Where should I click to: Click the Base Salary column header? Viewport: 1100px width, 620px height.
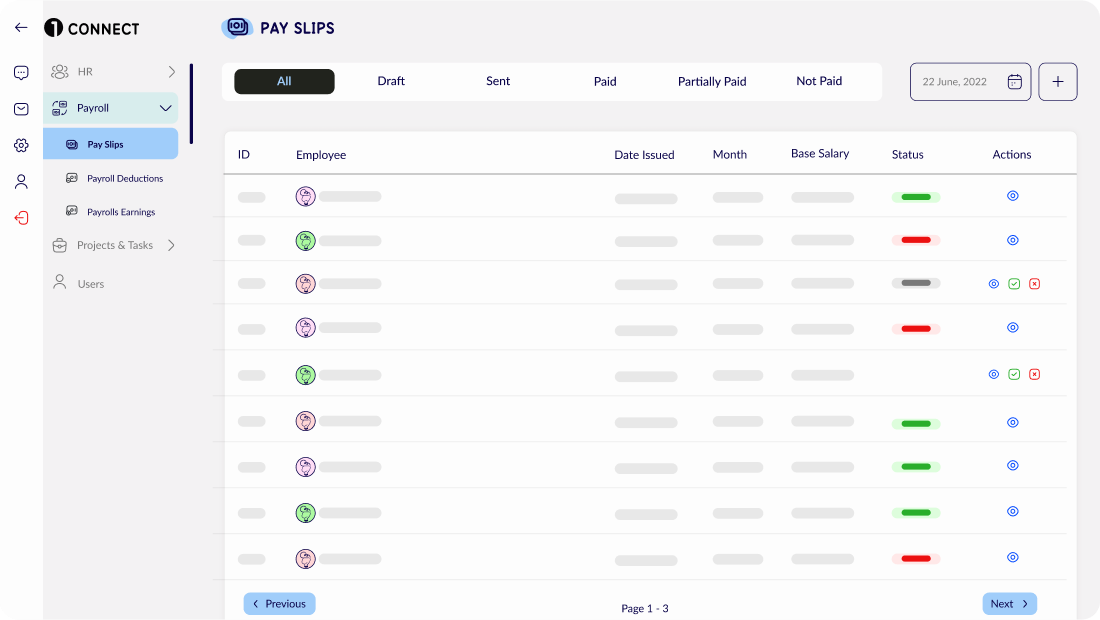tap(819, 154)
